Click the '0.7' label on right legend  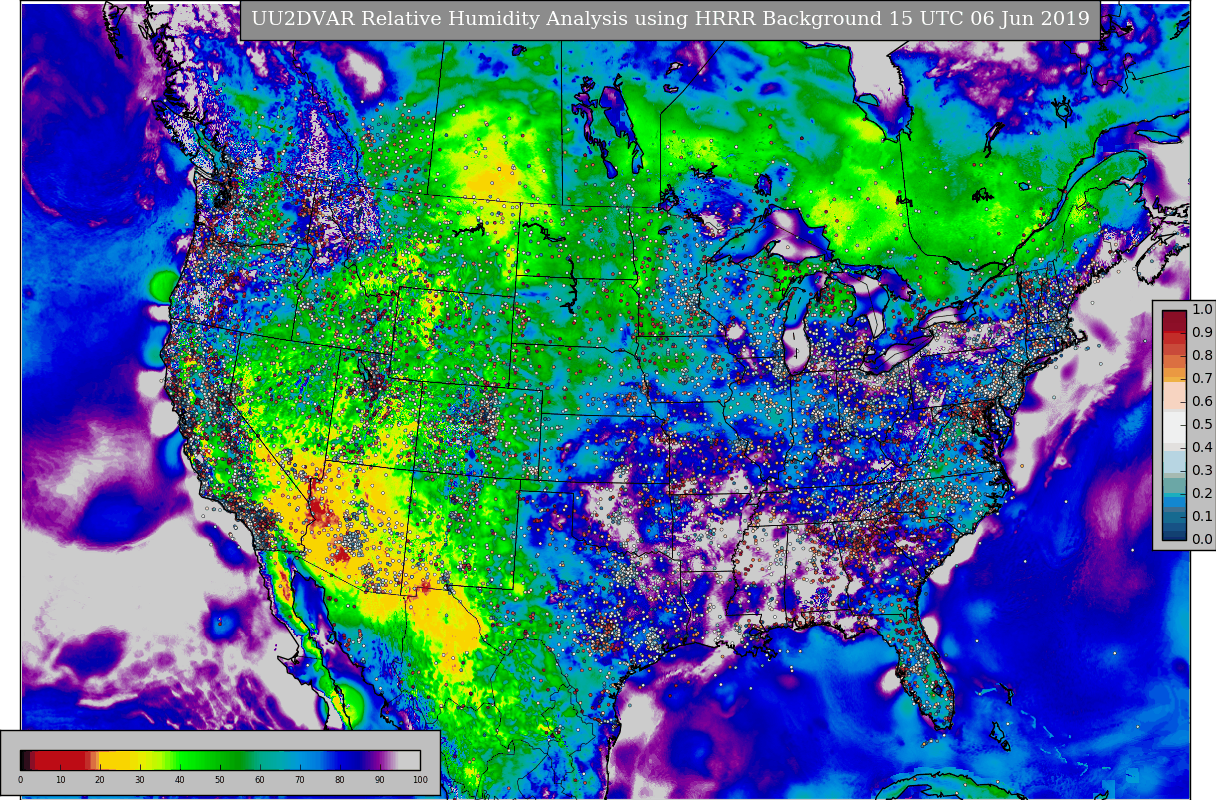click(1202, 379)
